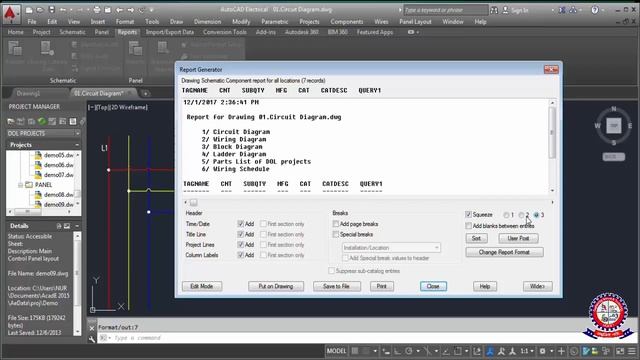
Task: Click the command line close X icon
Action: pos(92,328)
